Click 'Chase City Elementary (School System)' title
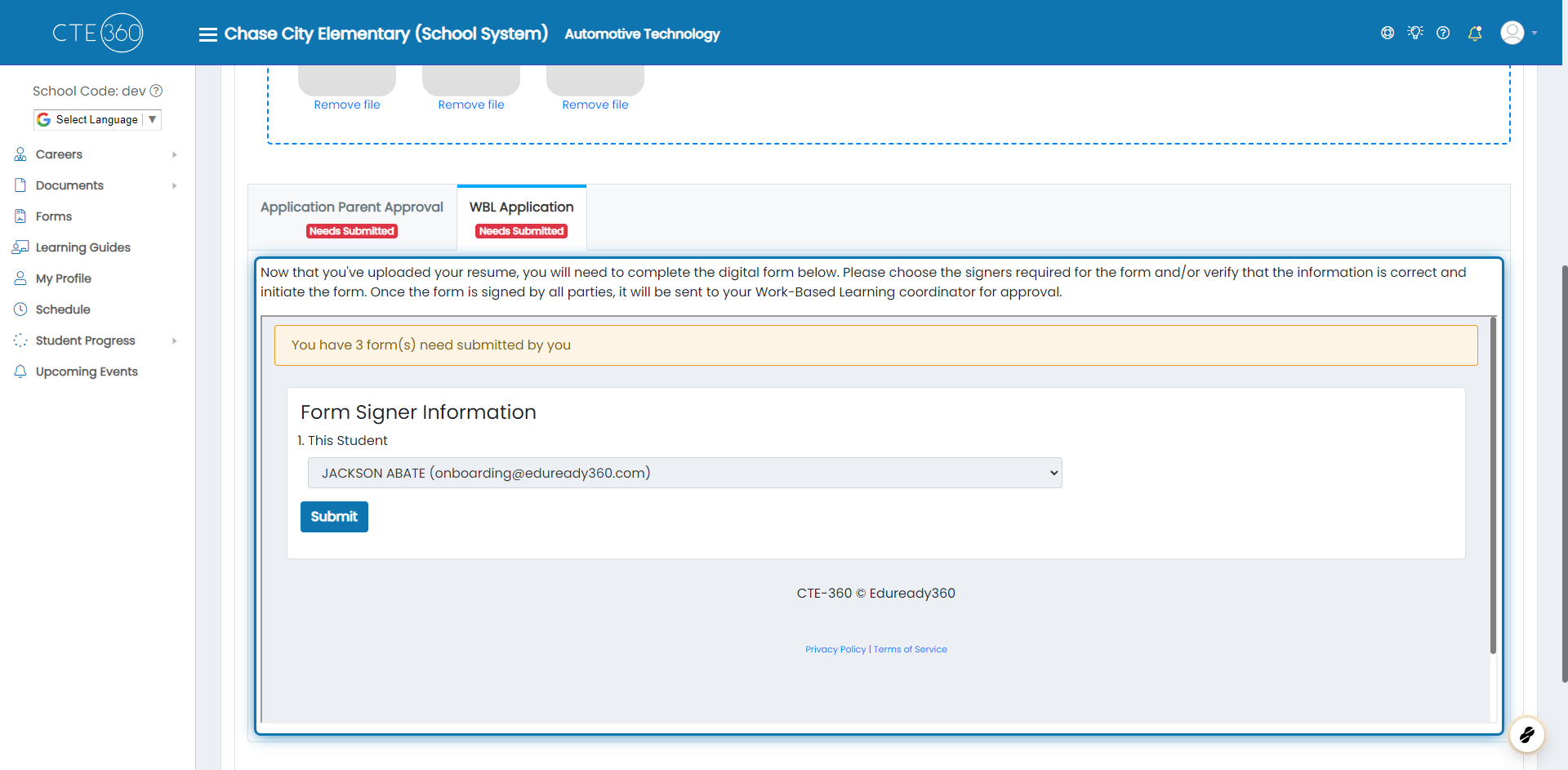 coord(386,33)
